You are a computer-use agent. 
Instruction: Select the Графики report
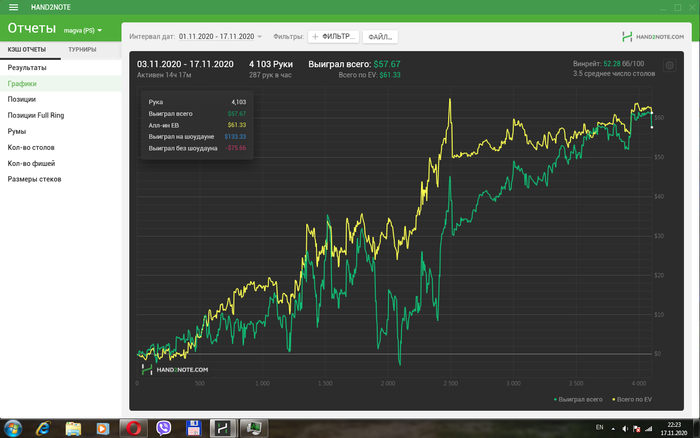[61, 83]
